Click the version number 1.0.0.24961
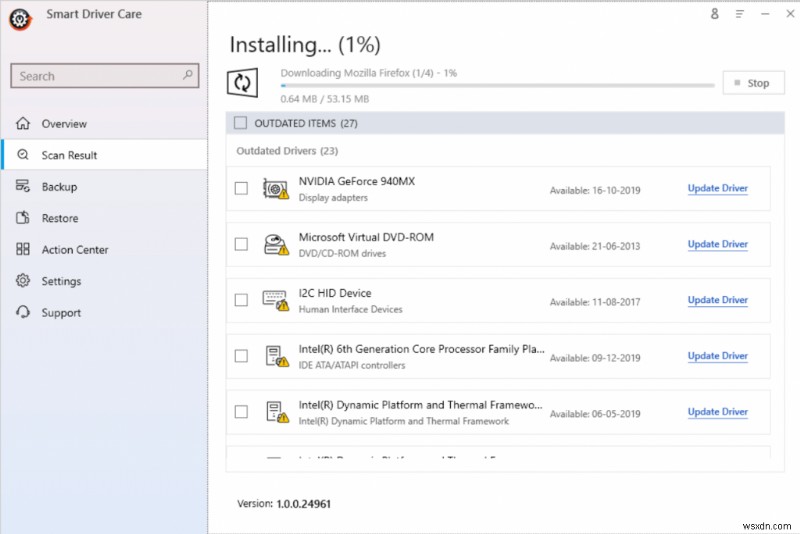 point(304,504)
